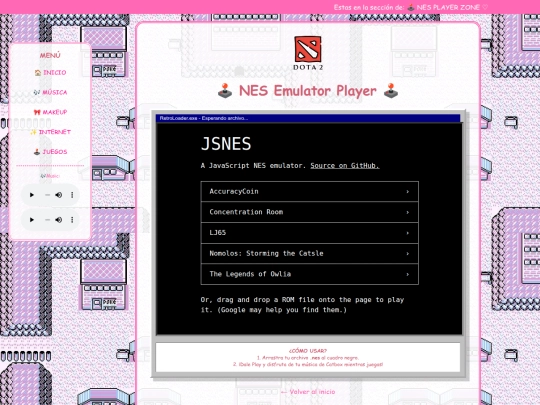Play the first audio player
Screen dimensions: 540x405
[32, 195]
